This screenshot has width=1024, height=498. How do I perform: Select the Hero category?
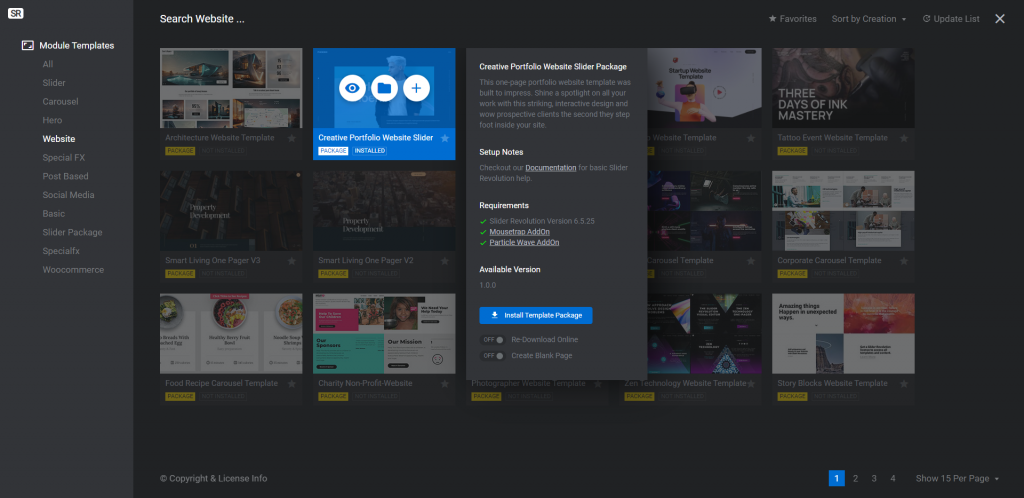(x=52, y=120)
